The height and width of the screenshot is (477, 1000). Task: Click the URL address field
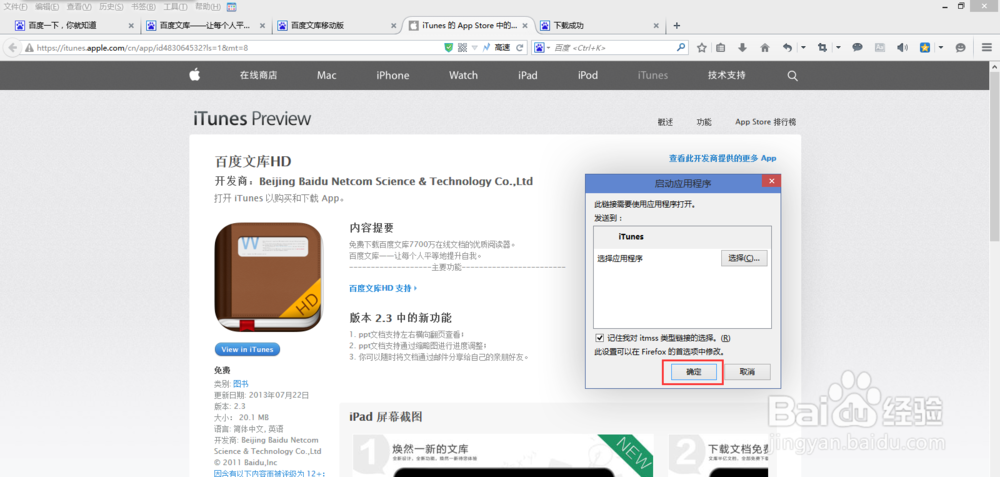tap(239, 48)
